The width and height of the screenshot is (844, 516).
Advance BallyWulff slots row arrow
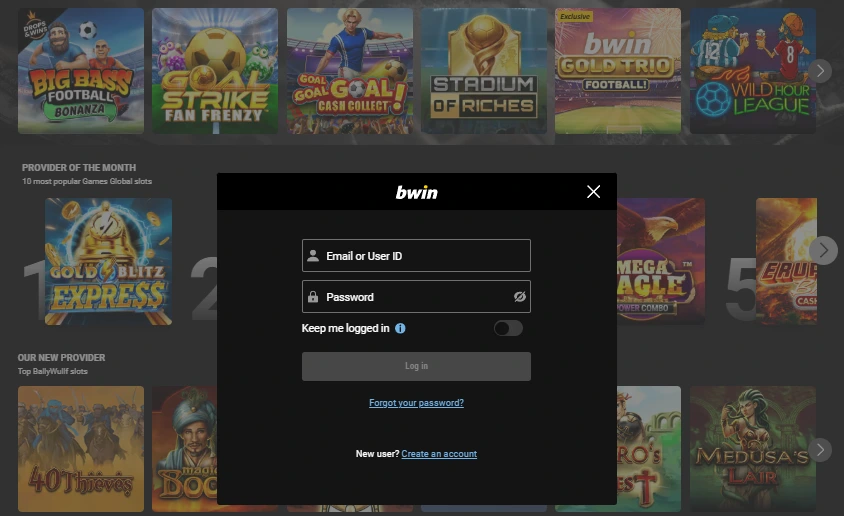pos(820,449)
